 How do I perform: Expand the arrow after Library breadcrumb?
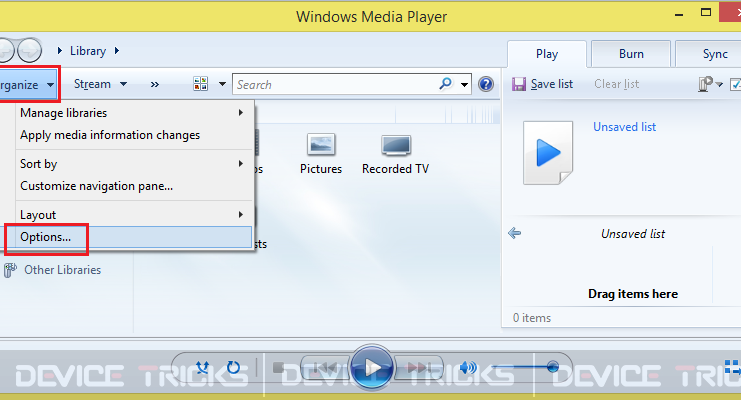[x=117, y=50]
